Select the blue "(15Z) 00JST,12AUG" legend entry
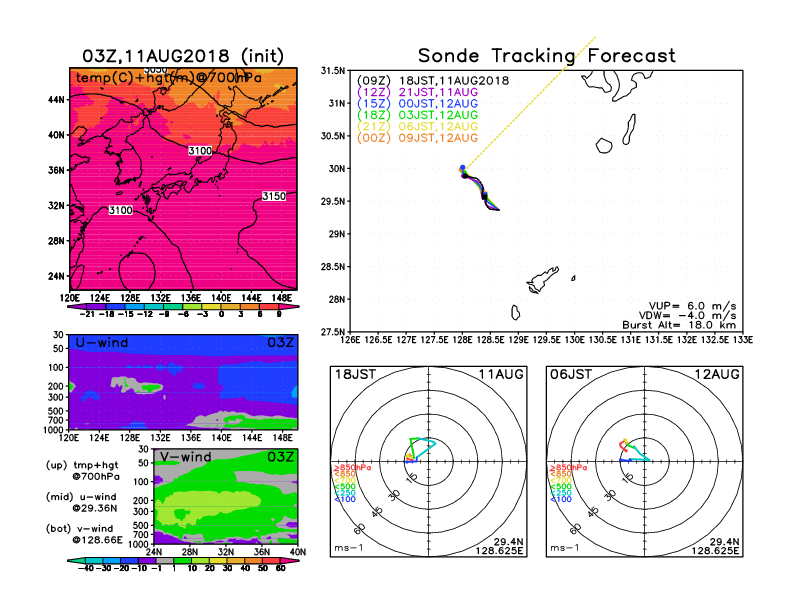 [417, 104]
